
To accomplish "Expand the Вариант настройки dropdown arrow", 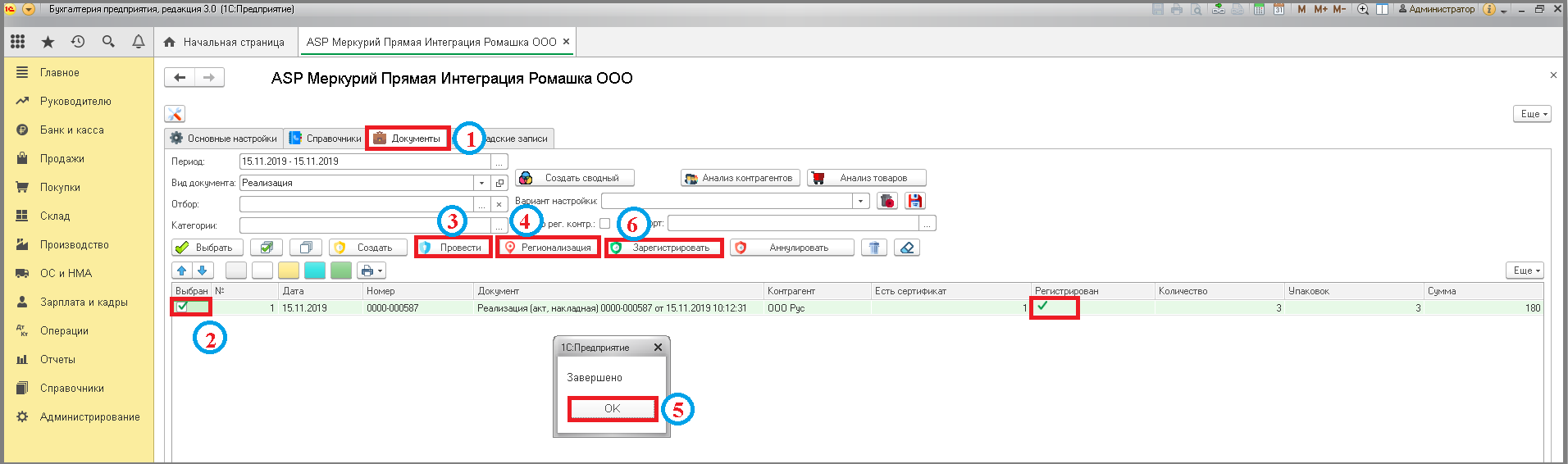I will click(860, 201).
